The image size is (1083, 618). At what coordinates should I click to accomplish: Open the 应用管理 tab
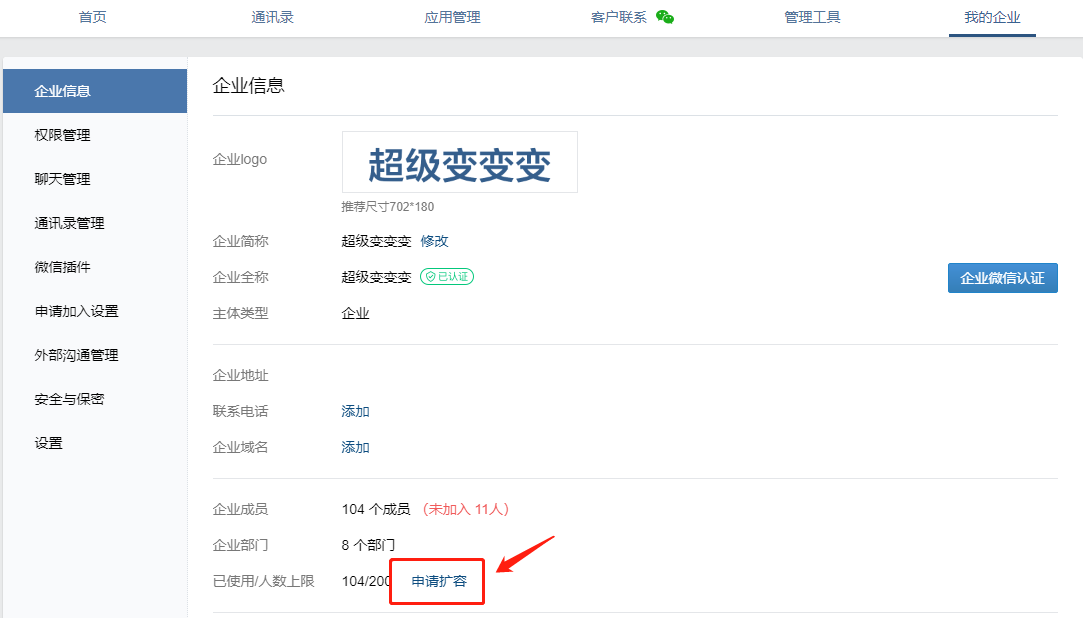452,17
